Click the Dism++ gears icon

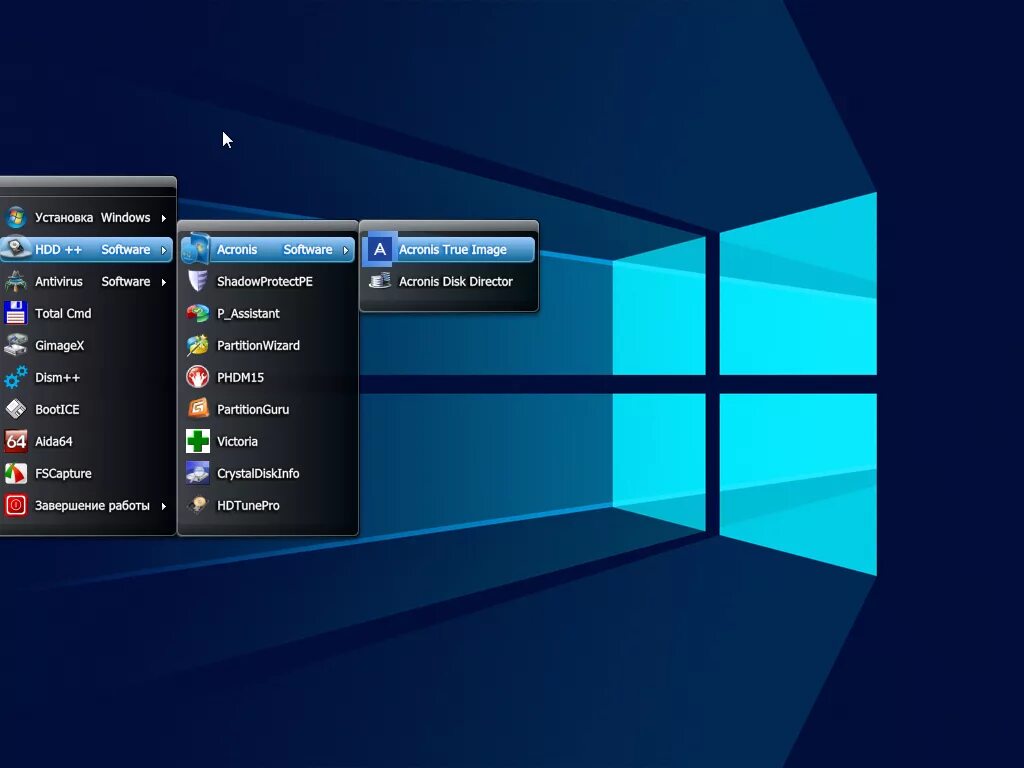[x=16, y=377]
